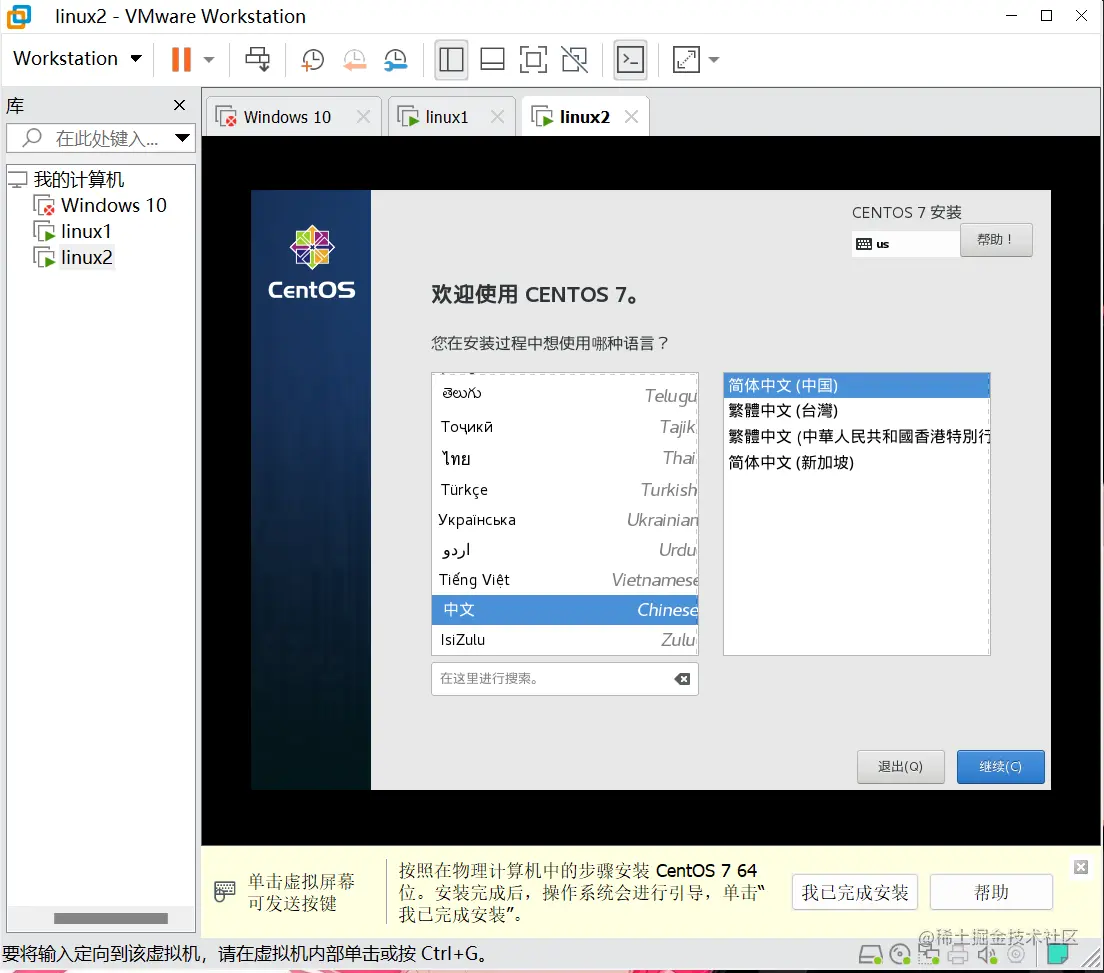The height and width of the screenshot is (973, 1104).
Task: Toggle the console view pane
Action: click(x=630, y=60)
